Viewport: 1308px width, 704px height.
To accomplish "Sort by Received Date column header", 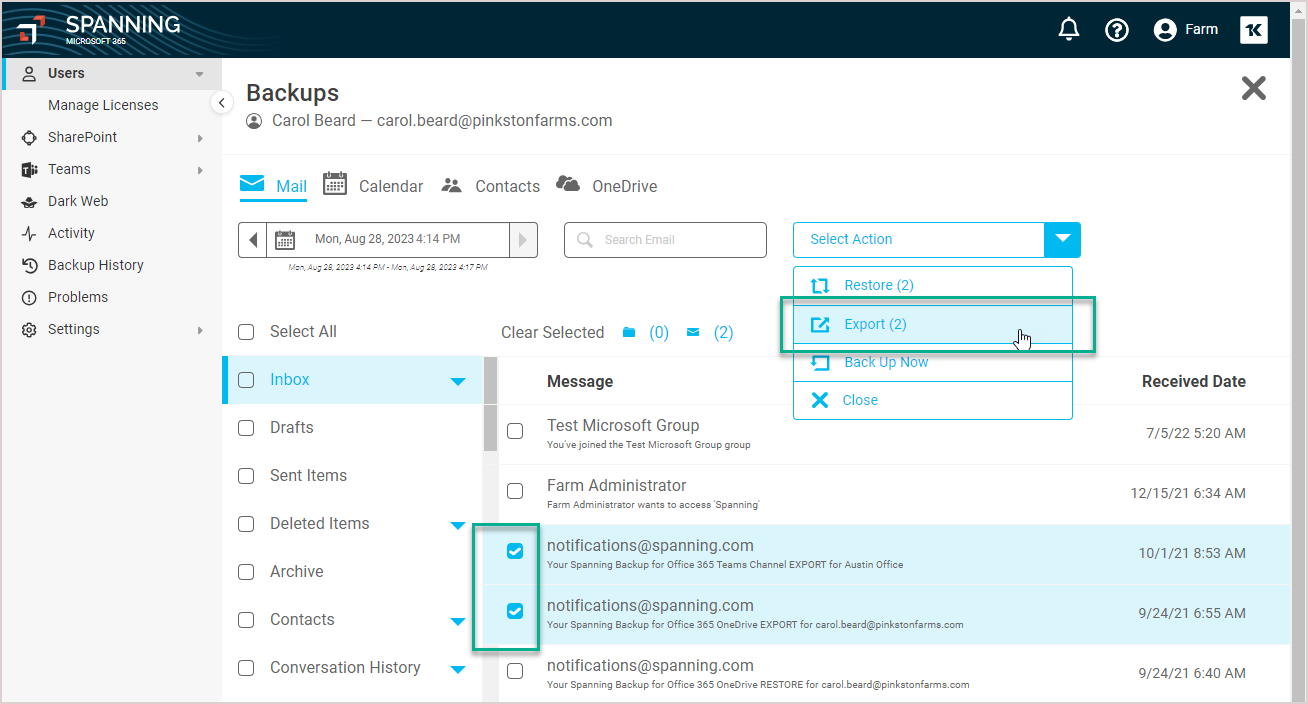I will point(1194,381).
